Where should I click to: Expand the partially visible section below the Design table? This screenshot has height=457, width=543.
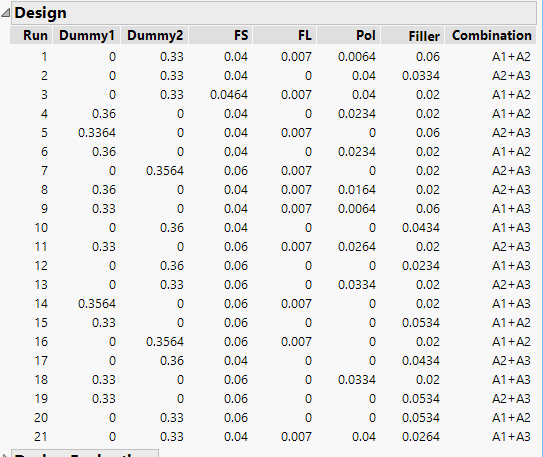tap(4, 454)
